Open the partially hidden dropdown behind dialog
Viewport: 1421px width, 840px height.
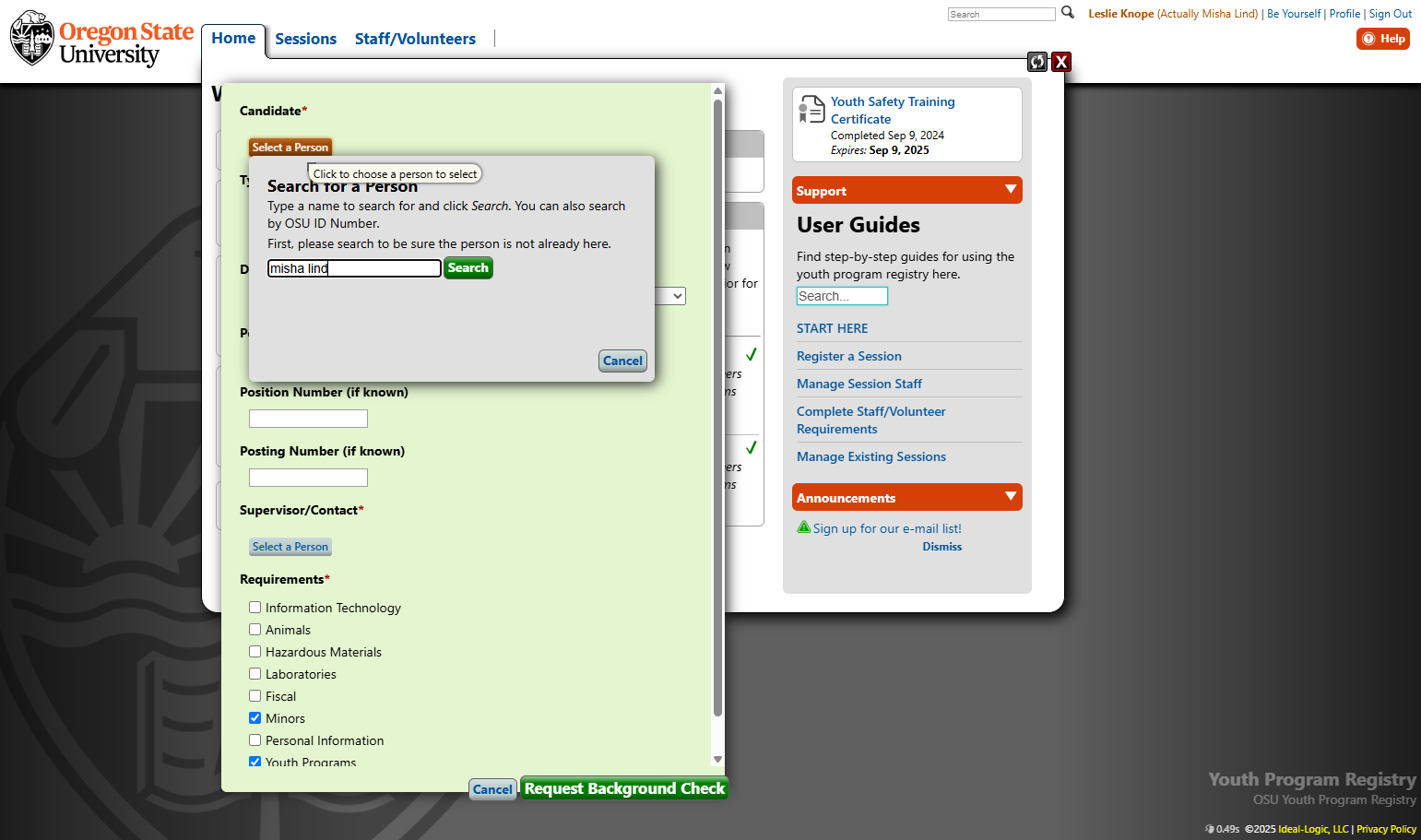(670, 296)
